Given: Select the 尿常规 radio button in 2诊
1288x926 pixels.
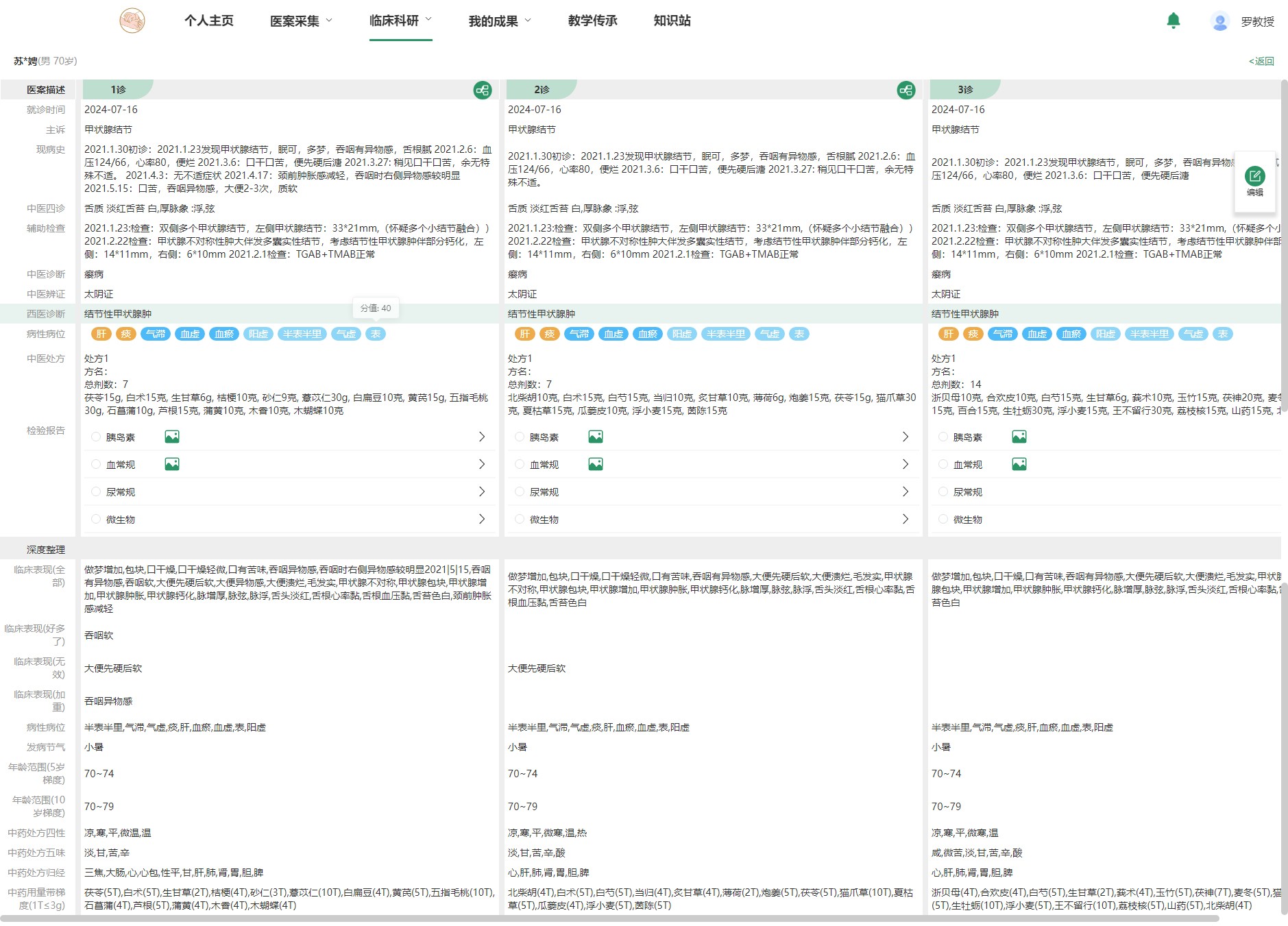Looking at the screenshot, I should pos(520,491).
